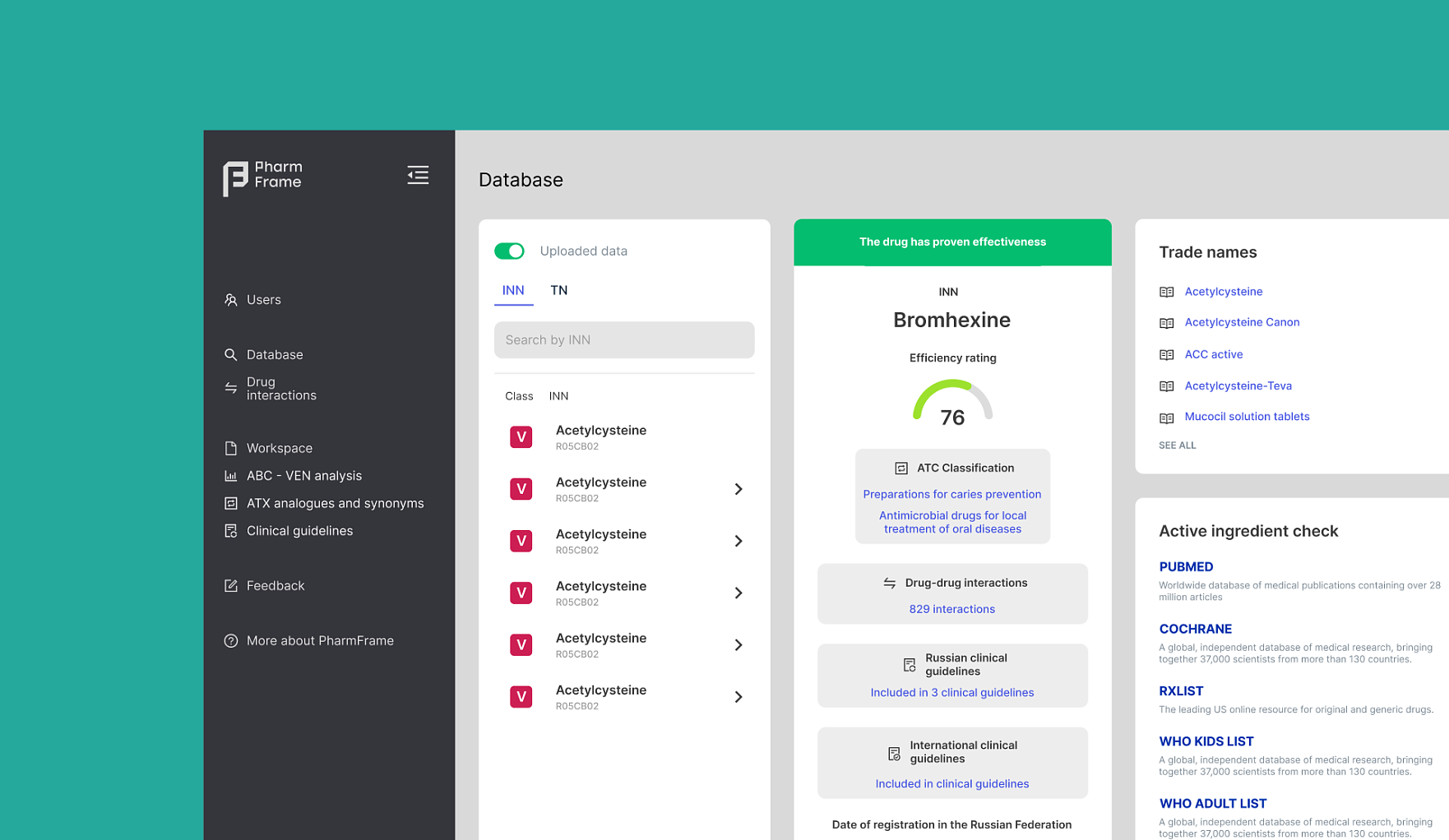Viewport: 1449px width, 840px height.
Task: Open the Workspace section
Action: point(280,448)
